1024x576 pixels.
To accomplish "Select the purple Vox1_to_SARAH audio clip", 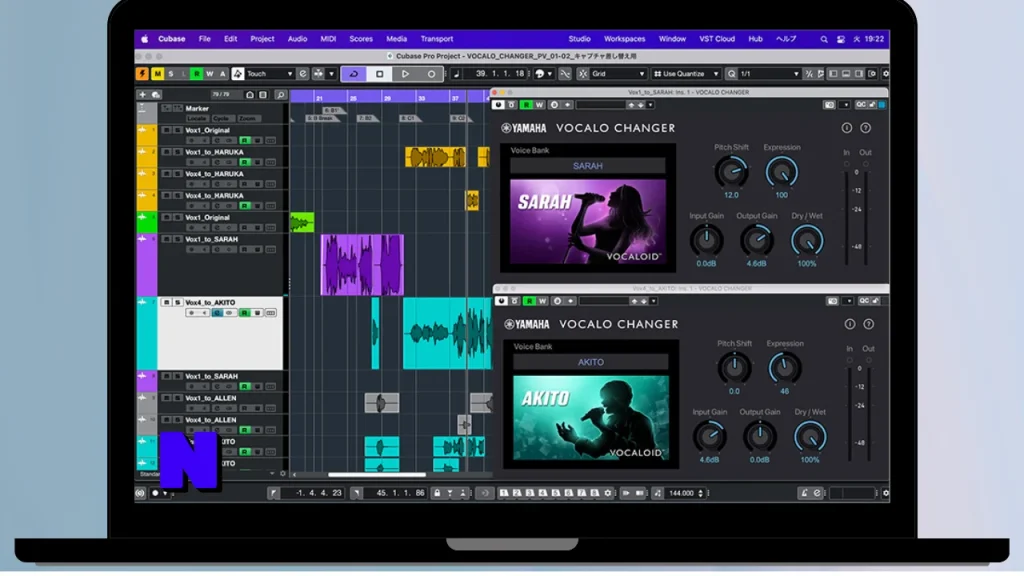I will click(x=362, y=264).
